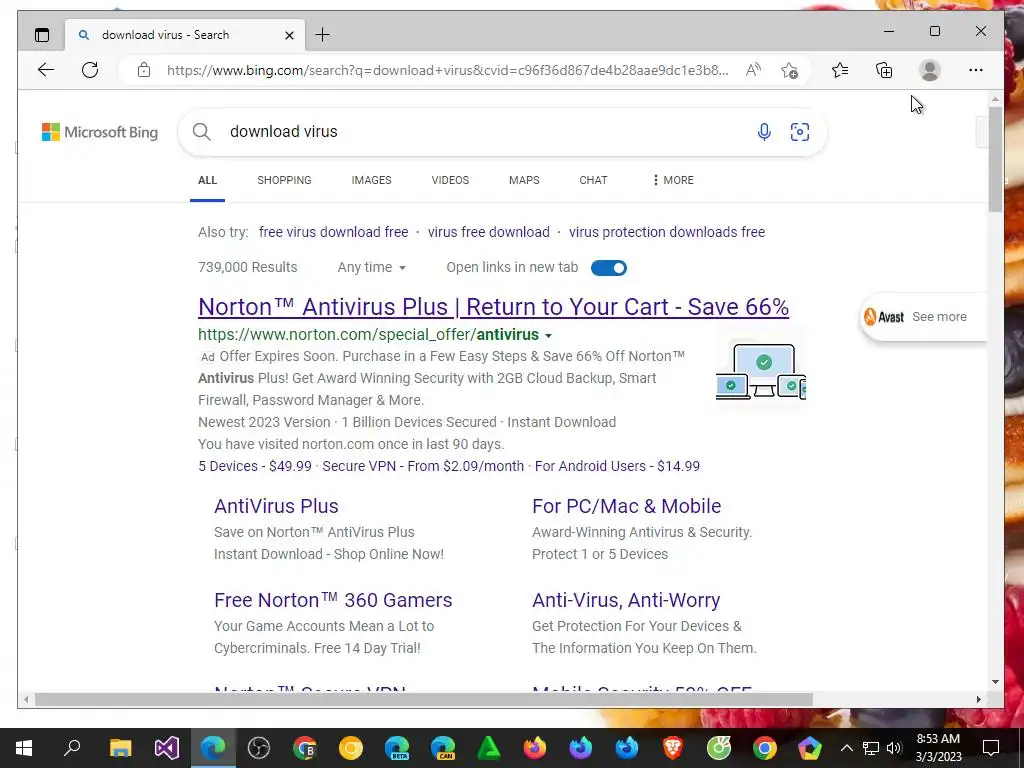
Task: Open Norton Antivirus Plus ad headline
Action: coord(493,307)
